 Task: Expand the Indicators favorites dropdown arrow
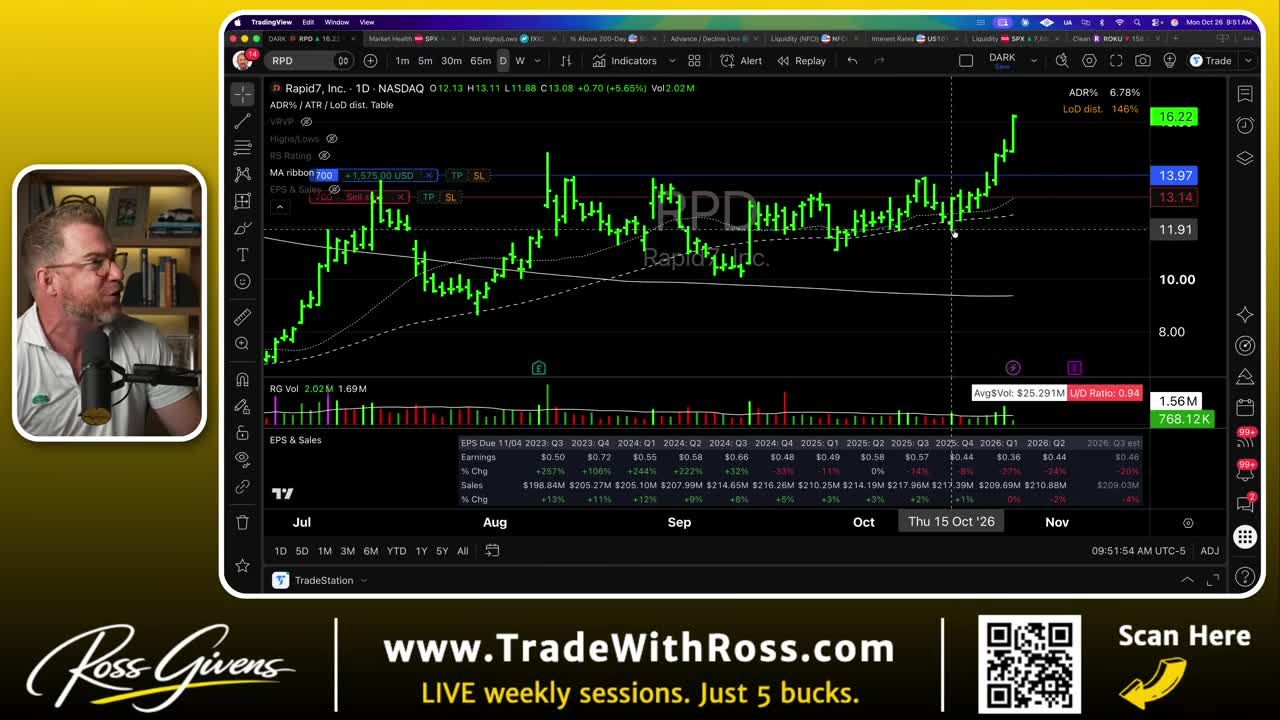[671, 61]
